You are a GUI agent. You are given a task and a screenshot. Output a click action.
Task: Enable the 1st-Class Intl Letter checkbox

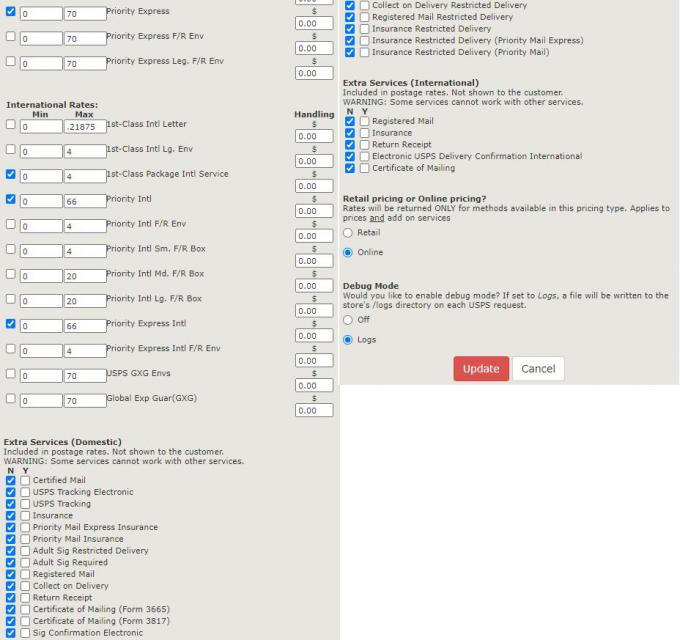point(11,124)
